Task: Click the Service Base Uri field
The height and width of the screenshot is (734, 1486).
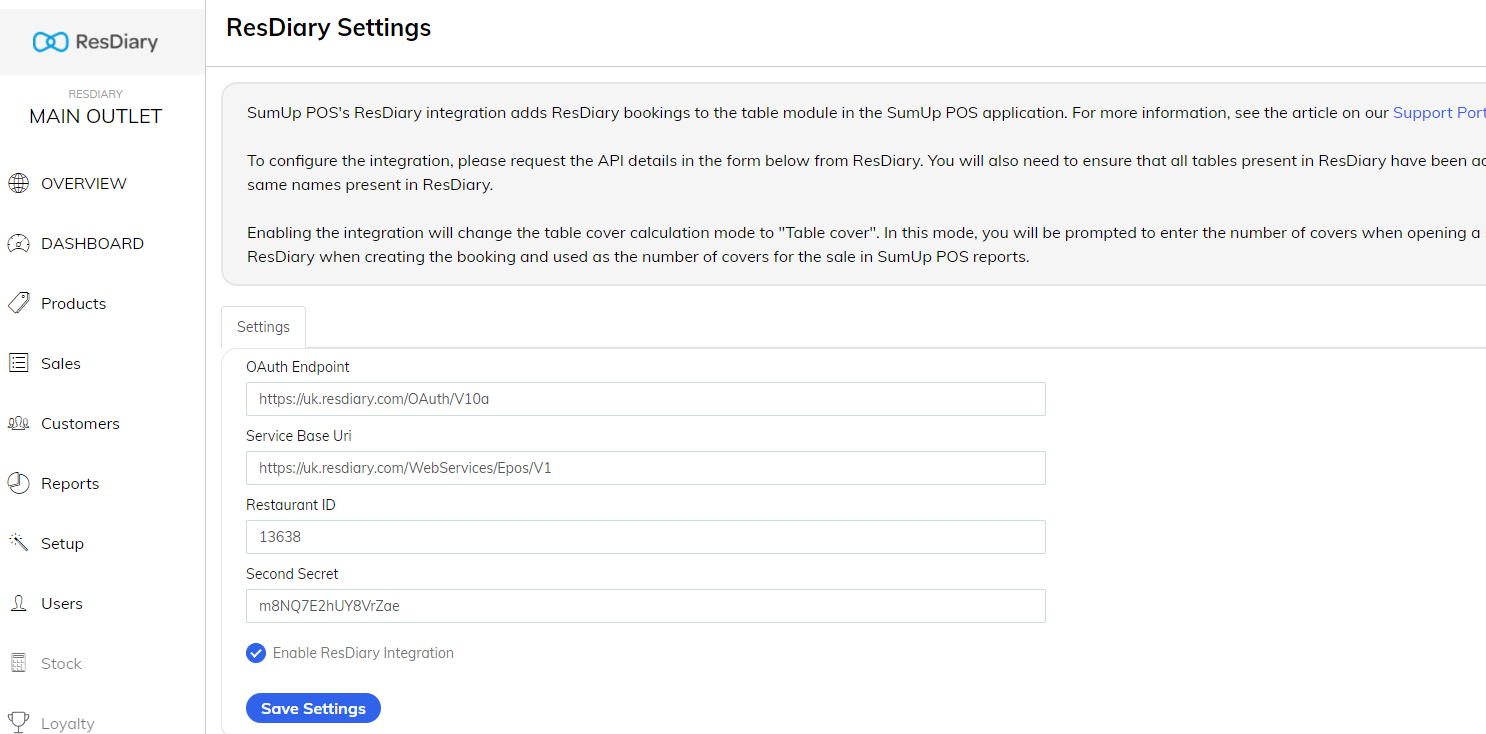Action: tap(645, 468)
